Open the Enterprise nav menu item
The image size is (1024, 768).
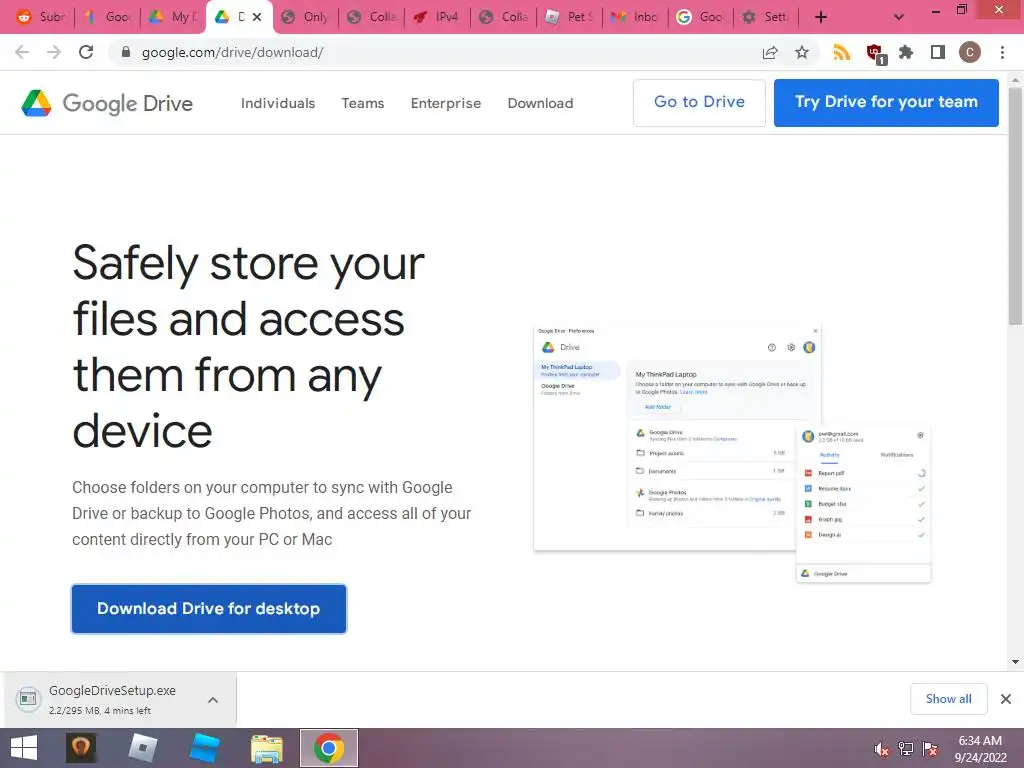coord(445,103)
